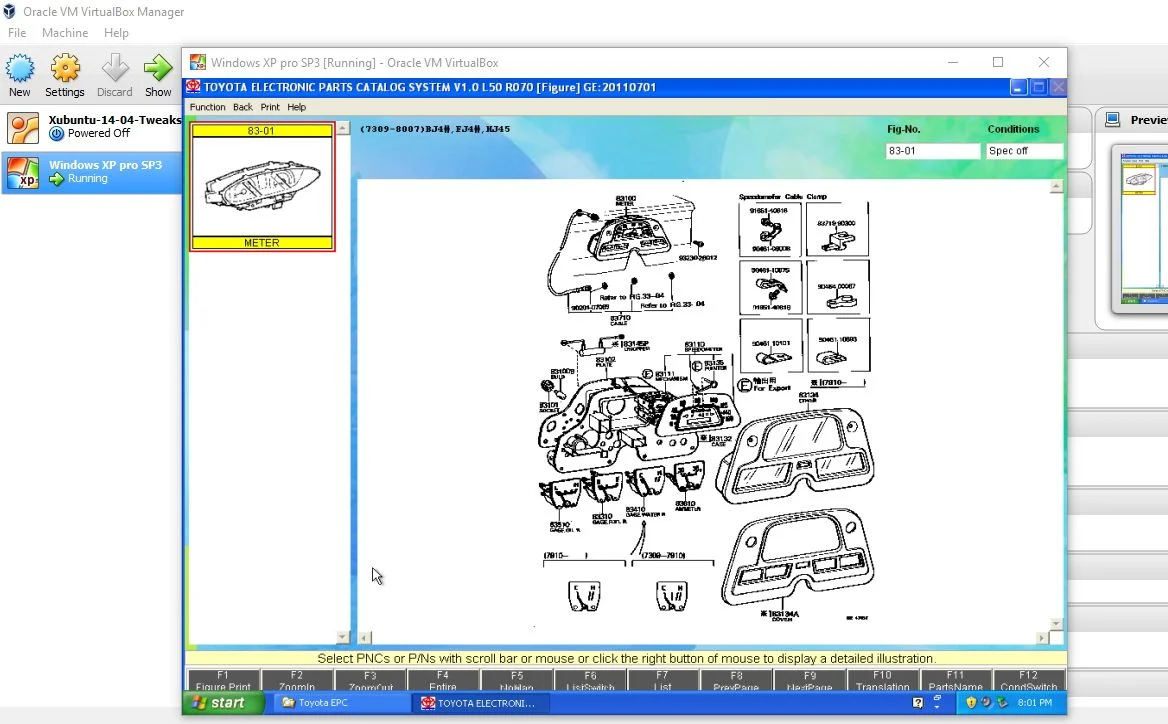Click F2 ZoomIn button
The width and height of the screenshot is (1168, 724).
click(x=296, y=681)
